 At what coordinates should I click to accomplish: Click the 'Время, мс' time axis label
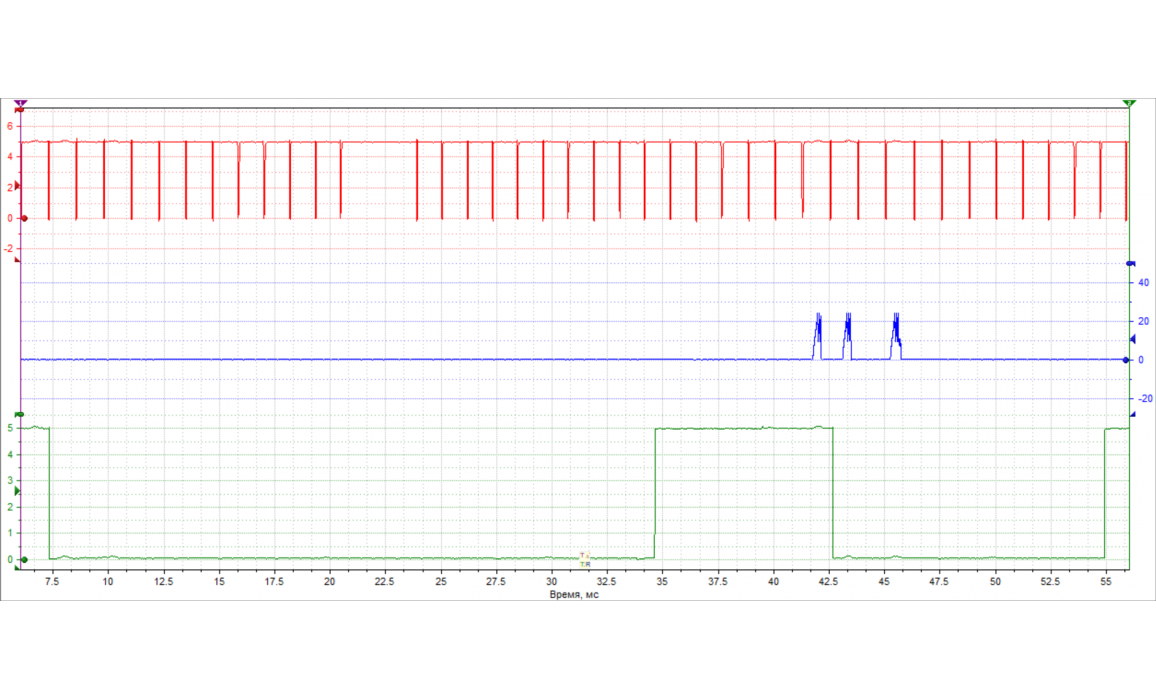point(577,594)
